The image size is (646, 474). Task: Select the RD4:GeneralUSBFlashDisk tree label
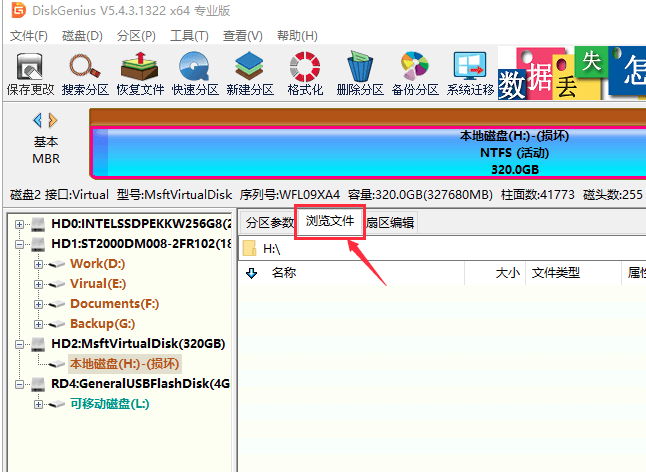[x=140, y=383]
